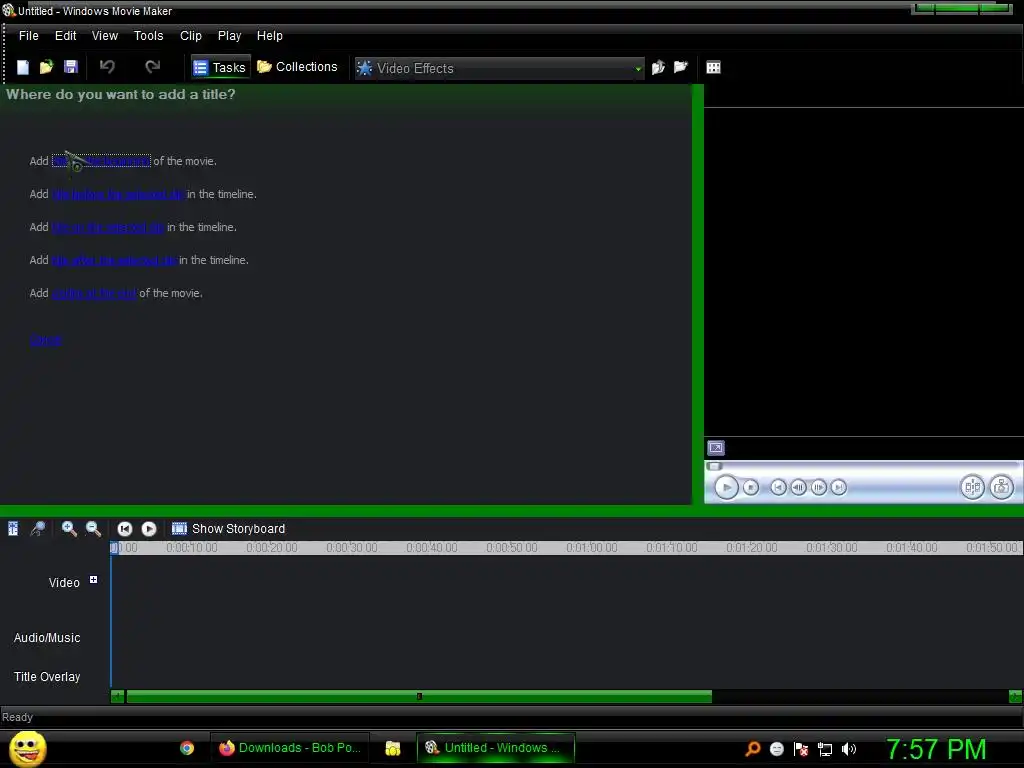Click the 0:01:00.00 mark on the ruler
The image size is (1024, 768).
pos(592,548)
